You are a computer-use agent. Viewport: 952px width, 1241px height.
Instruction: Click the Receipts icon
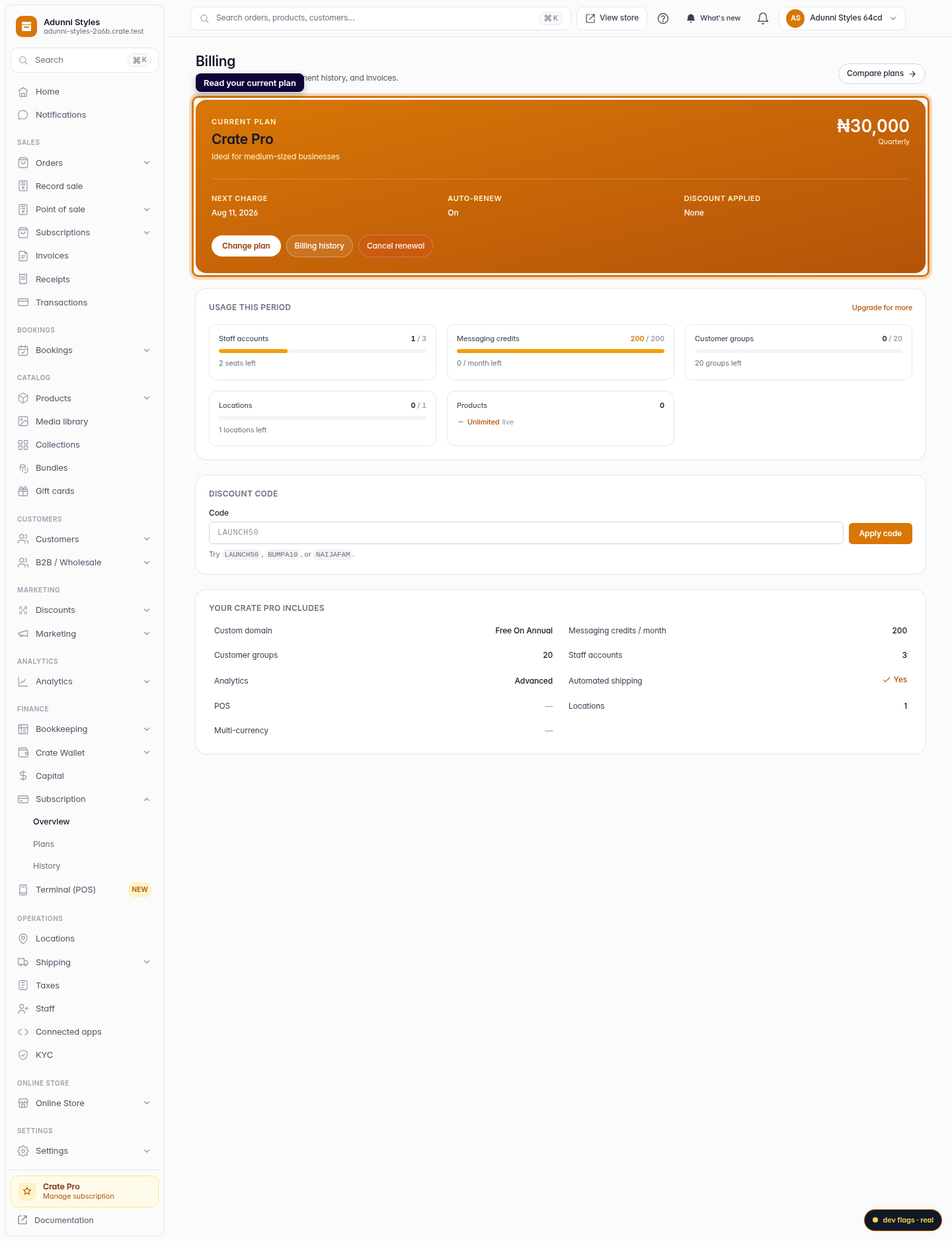pos(23,280)
